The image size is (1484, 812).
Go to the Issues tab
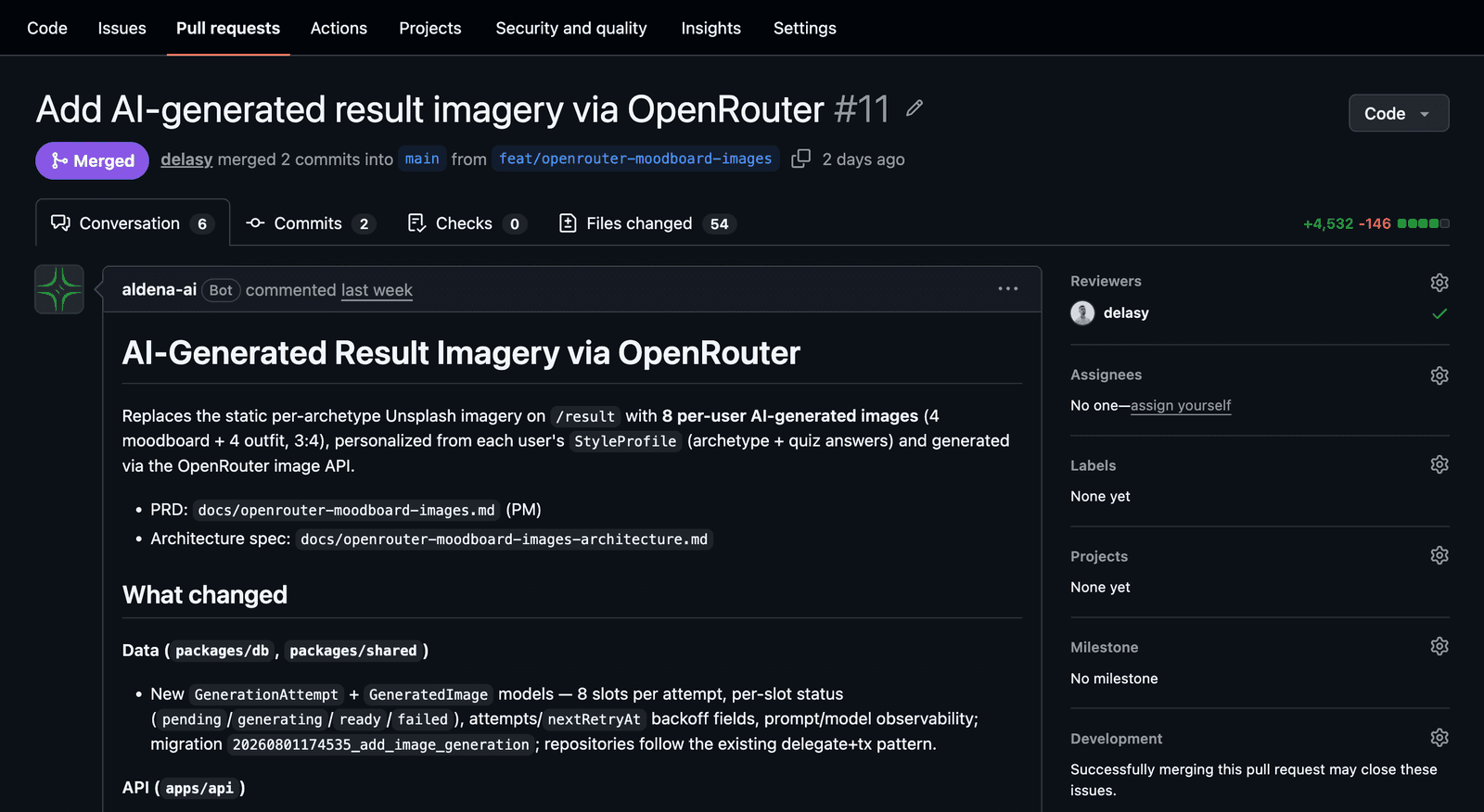(122, 28)
